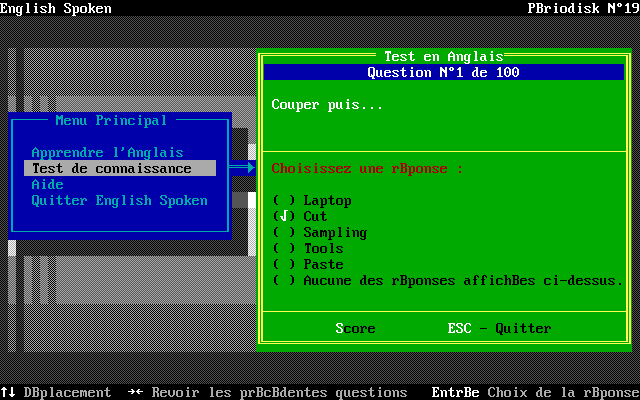Click the left-right arrows review hint
This screenshot has width=640, height=400.
pyautogui.click(x=136, y=392)
